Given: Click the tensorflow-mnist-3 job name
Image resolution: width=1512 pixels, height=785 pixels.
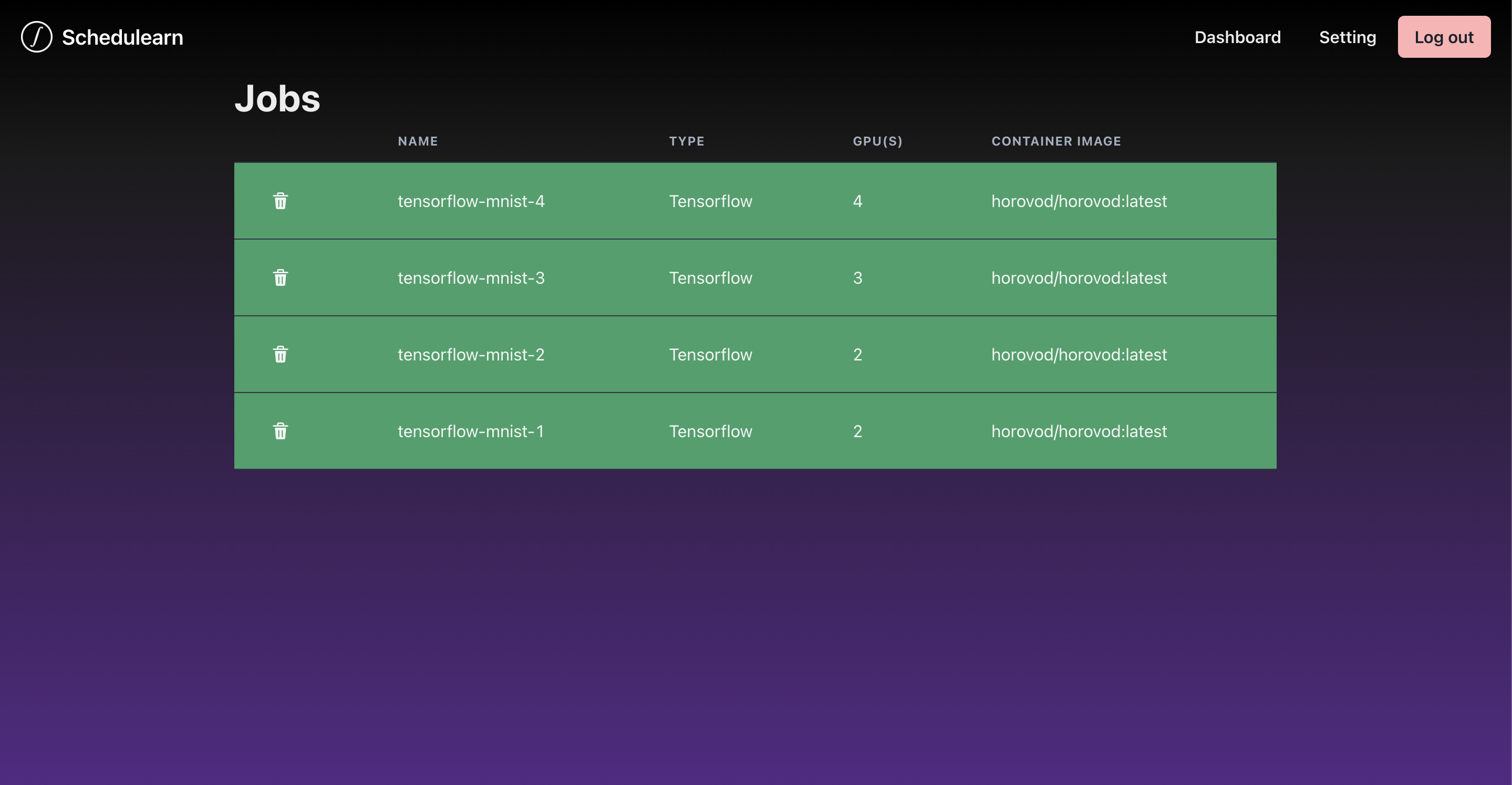Looking at the screenshot, I should (x=471, y=278).
